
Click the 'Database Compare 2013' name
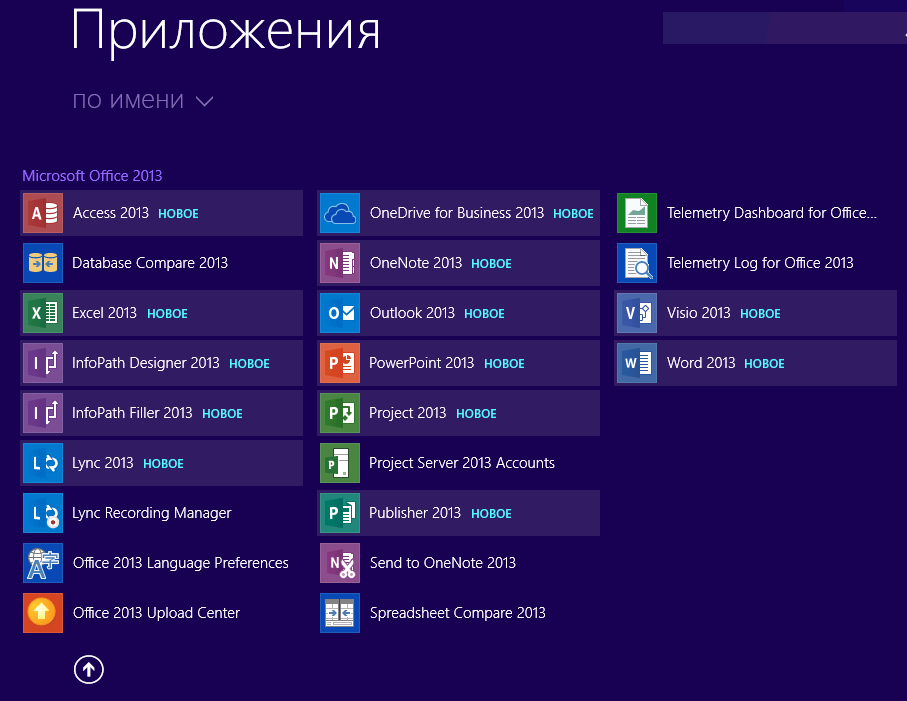coord(150,263)
